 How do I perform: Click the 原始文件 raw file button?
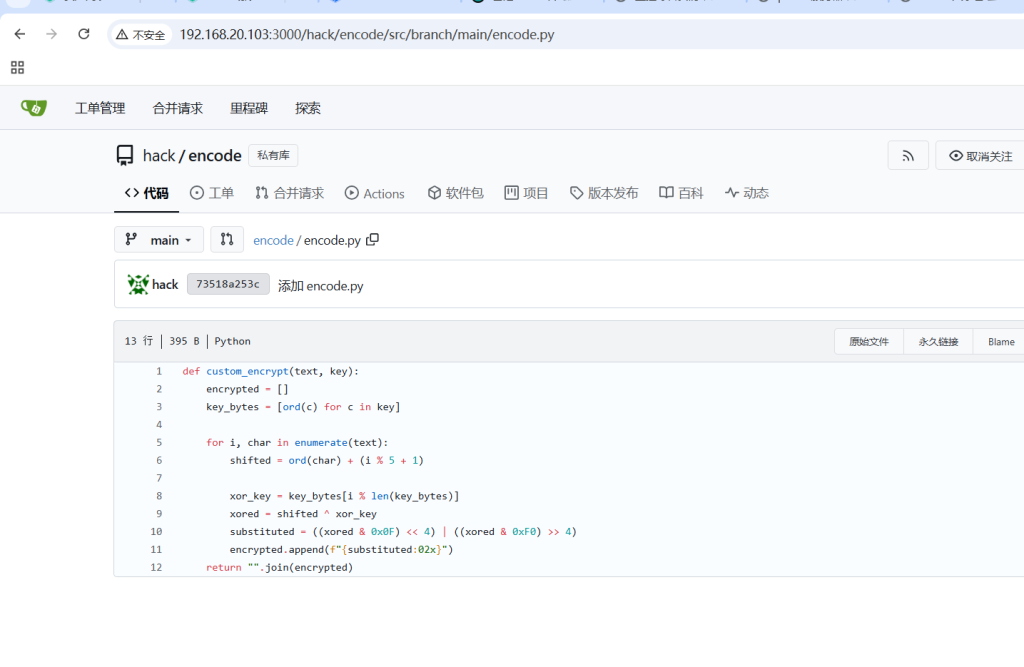(x=869, y=341)
